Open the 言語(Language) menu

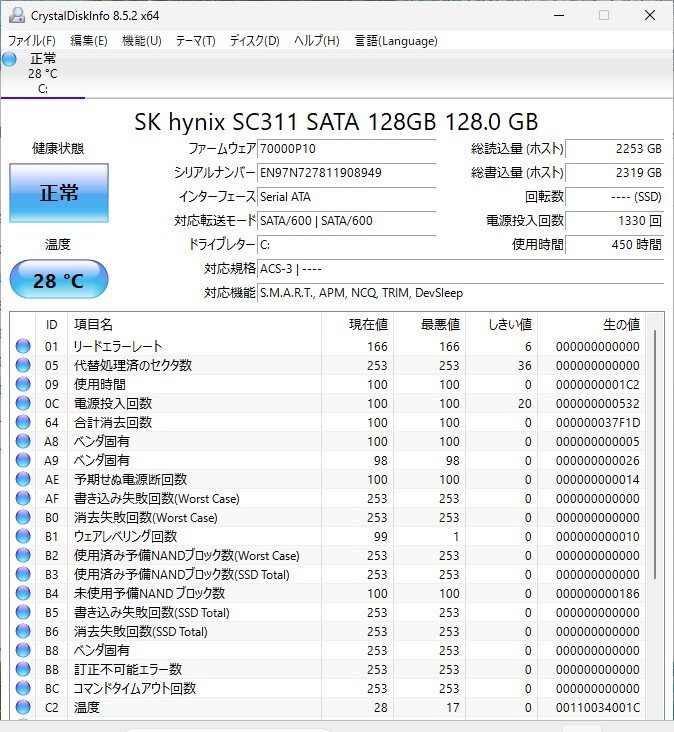tap(396, 41)
